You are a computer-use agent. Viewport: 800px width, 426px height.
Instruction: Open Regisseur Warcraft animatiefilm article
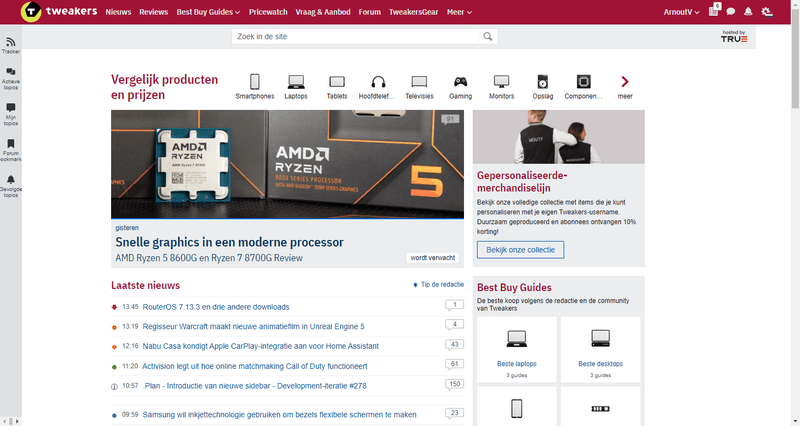point(254,327)
